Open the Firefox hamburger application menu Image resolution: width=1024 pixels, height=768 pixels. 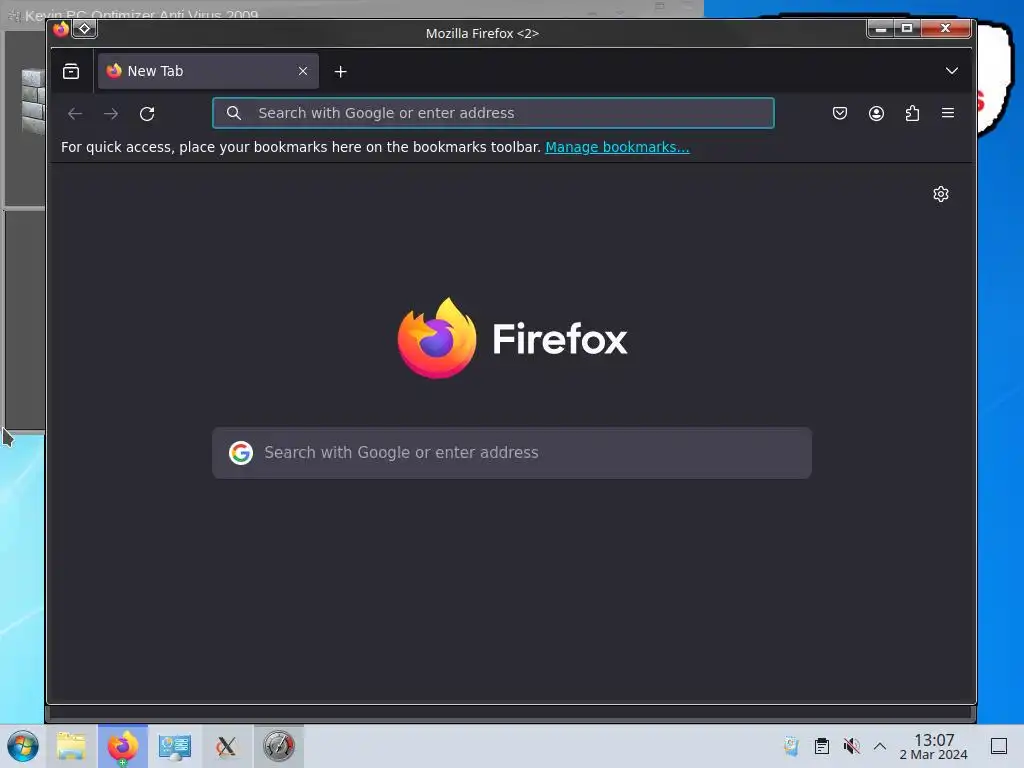pos(948,113)
